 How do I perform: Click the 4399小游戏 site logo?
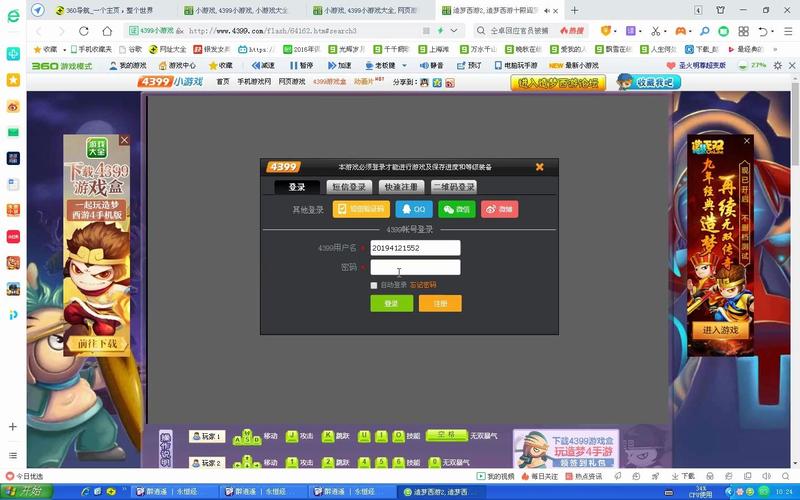click(170, 82)
